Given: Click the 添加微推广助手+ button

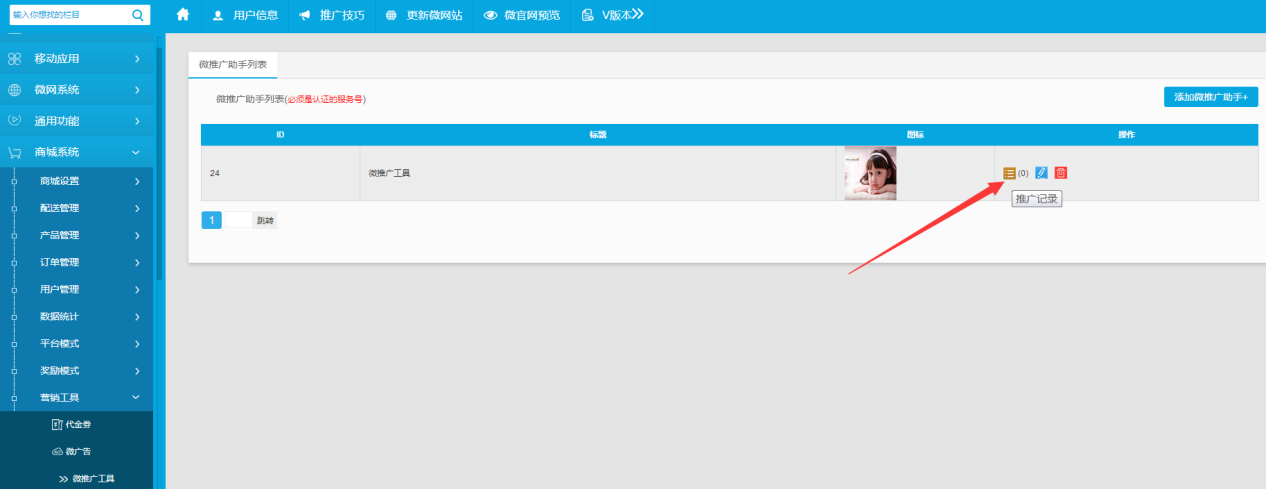Looking at the screenshot, I should tap(1210, 97).
